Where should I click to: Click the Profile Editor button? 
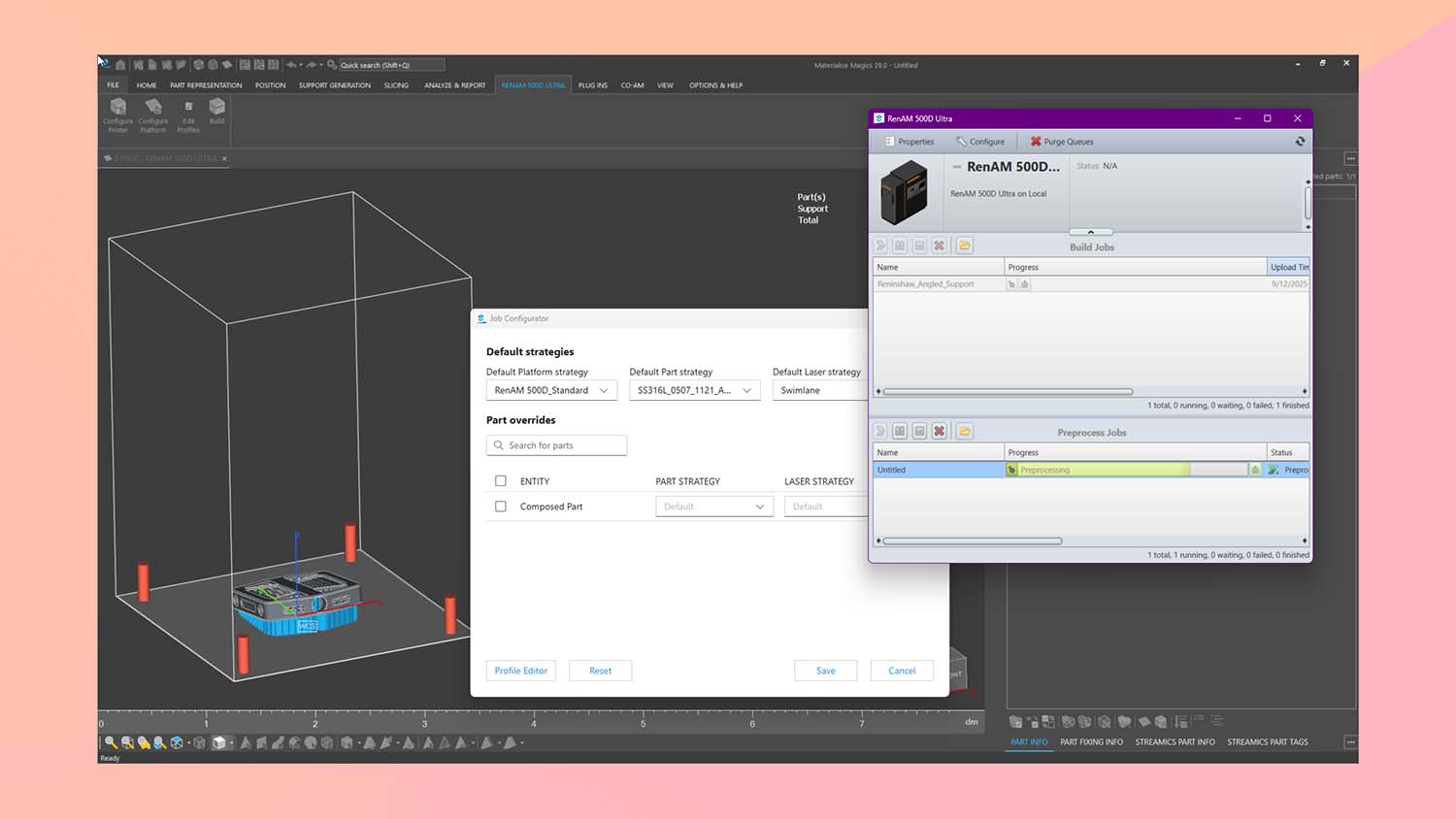pos(520,671)
